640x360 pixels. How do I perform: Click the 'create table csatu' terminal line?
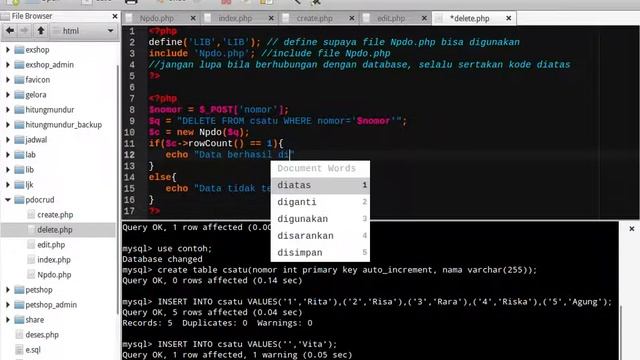click(329, 270)
